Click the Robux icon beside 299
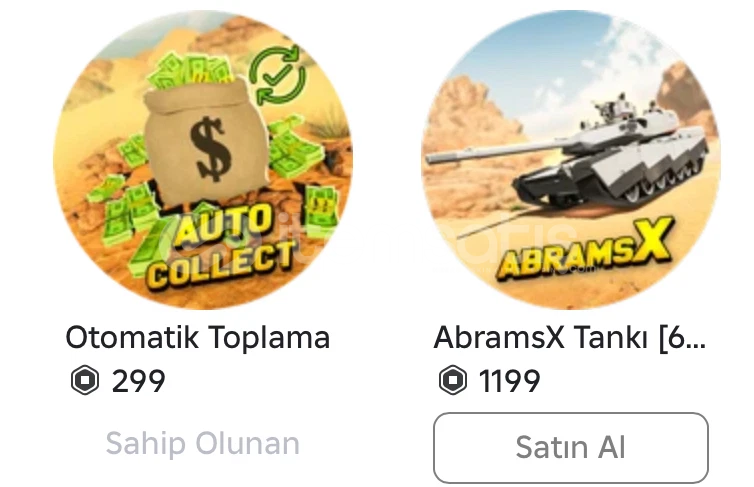The image size is (754, 487). pos(85,380)
